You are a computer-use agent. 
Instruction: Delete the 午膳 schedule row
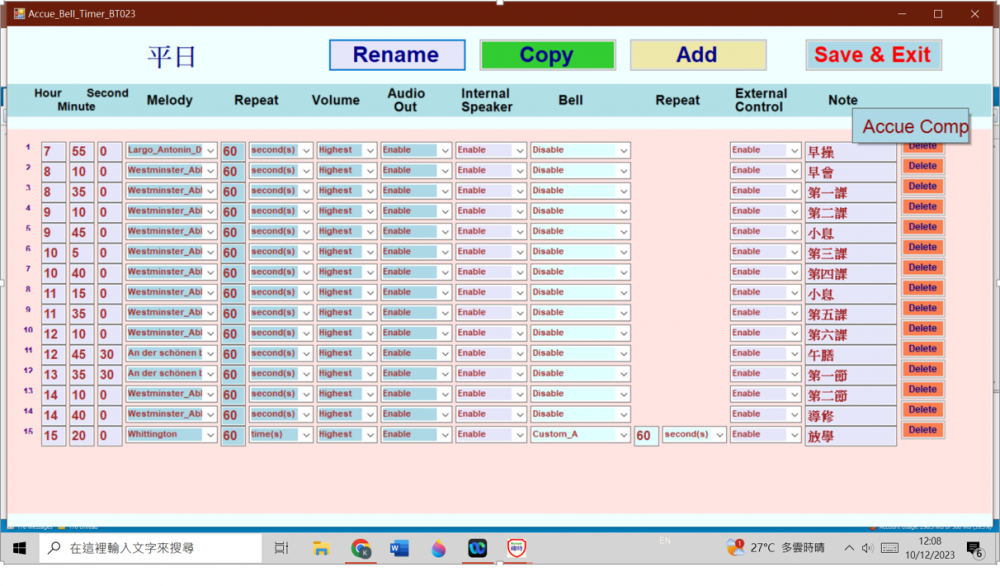(x=922, y=349)
